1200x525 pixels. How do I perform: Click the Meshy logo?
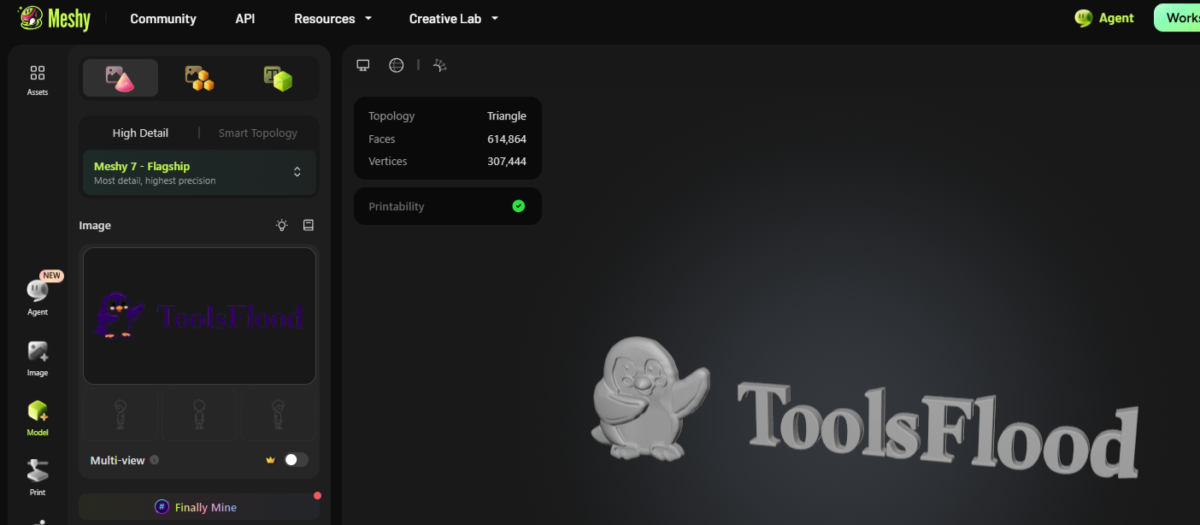tap(56, 18)
